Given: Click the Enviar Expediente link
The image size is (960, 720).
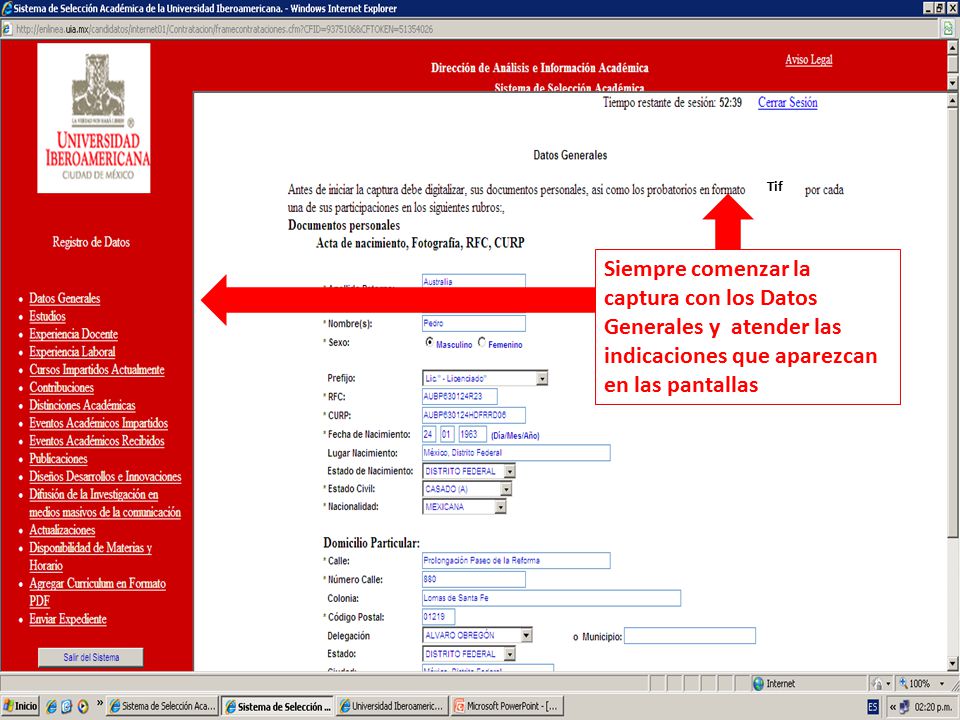Looking at the screenshot, I should pyautogui.click(x=68, y=618).
